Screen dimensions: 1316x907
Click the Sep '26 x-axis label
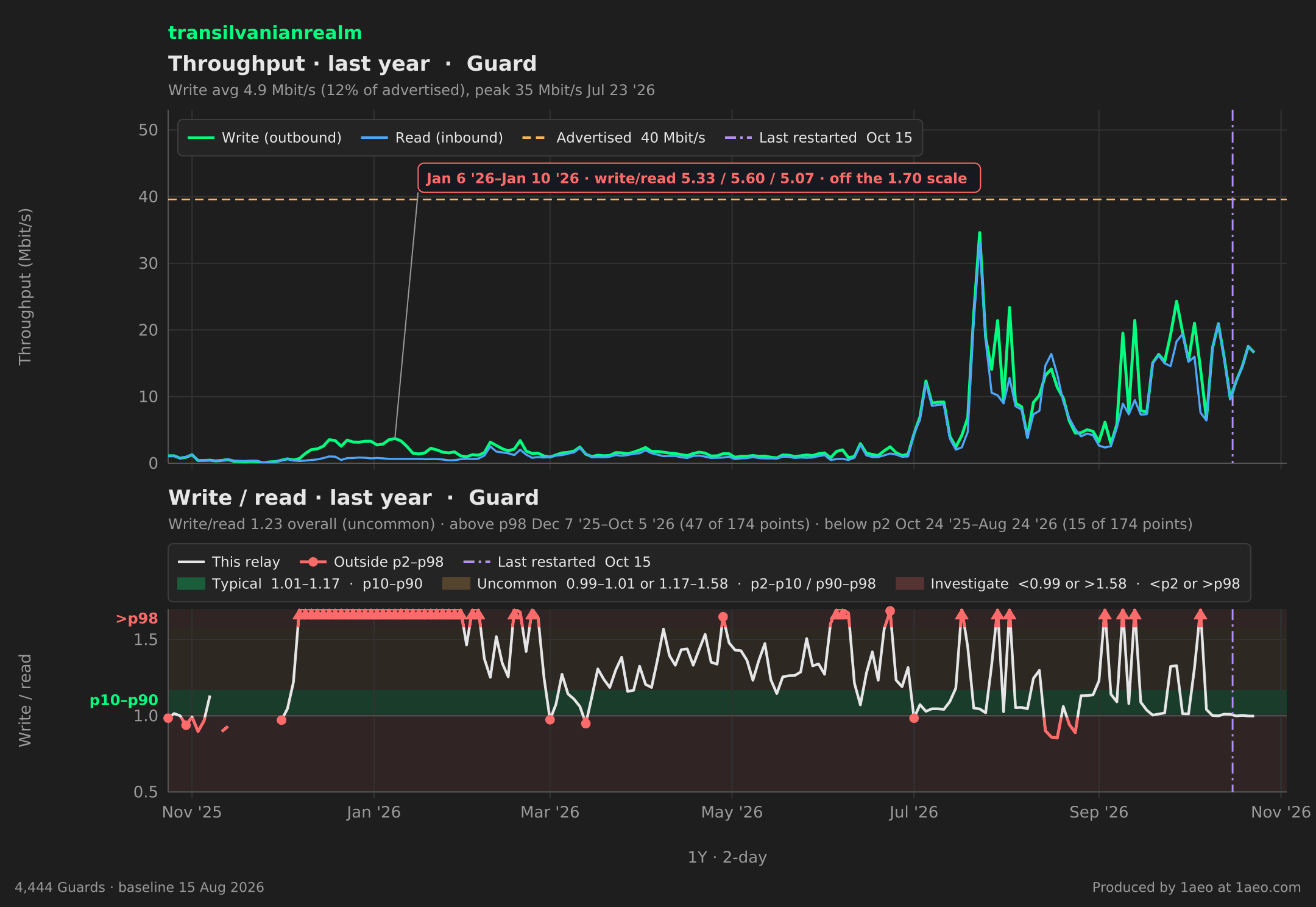click(1098, 813)
